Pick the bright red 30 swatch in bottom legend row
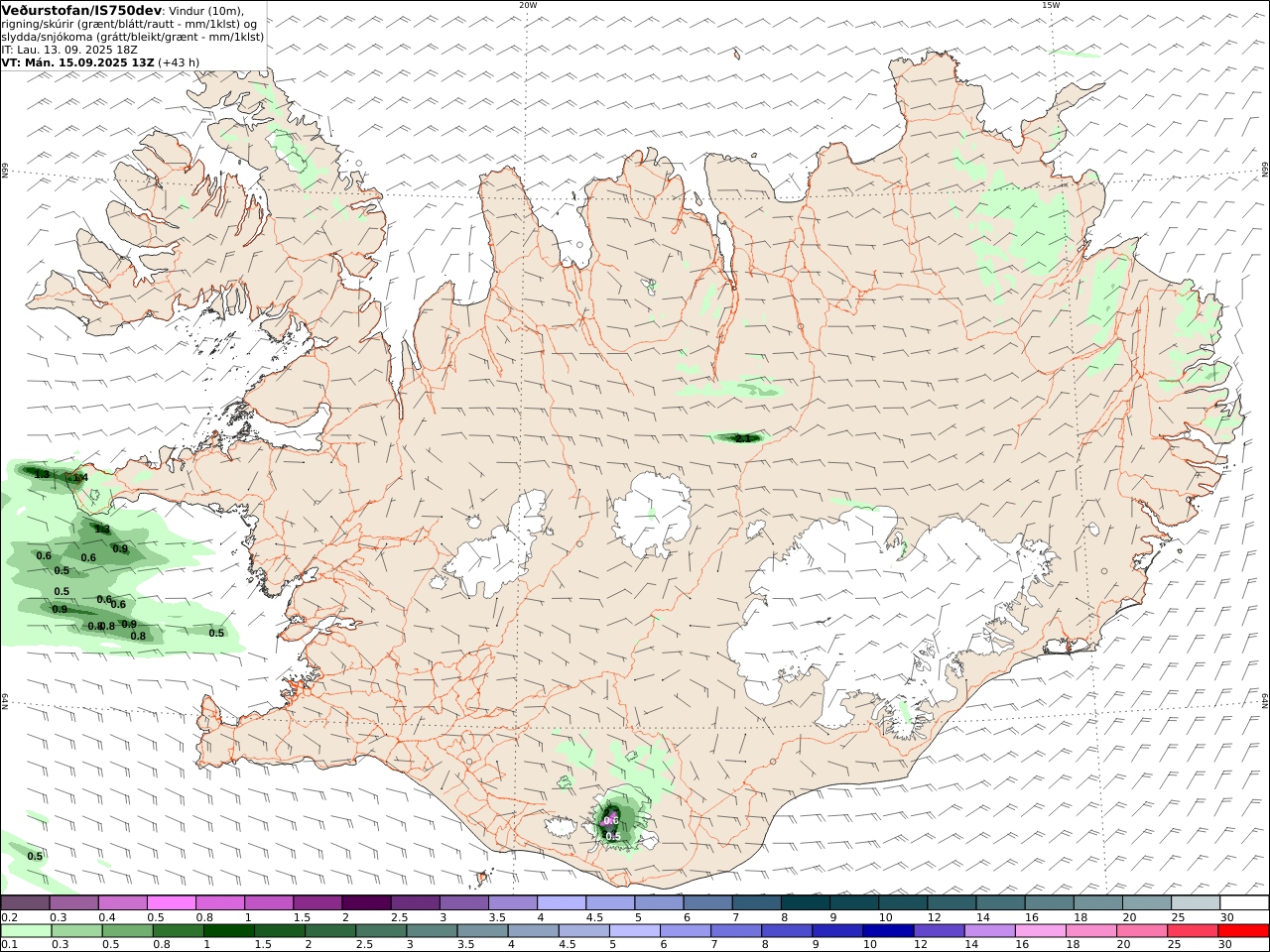 click(x=1242, y=931)
